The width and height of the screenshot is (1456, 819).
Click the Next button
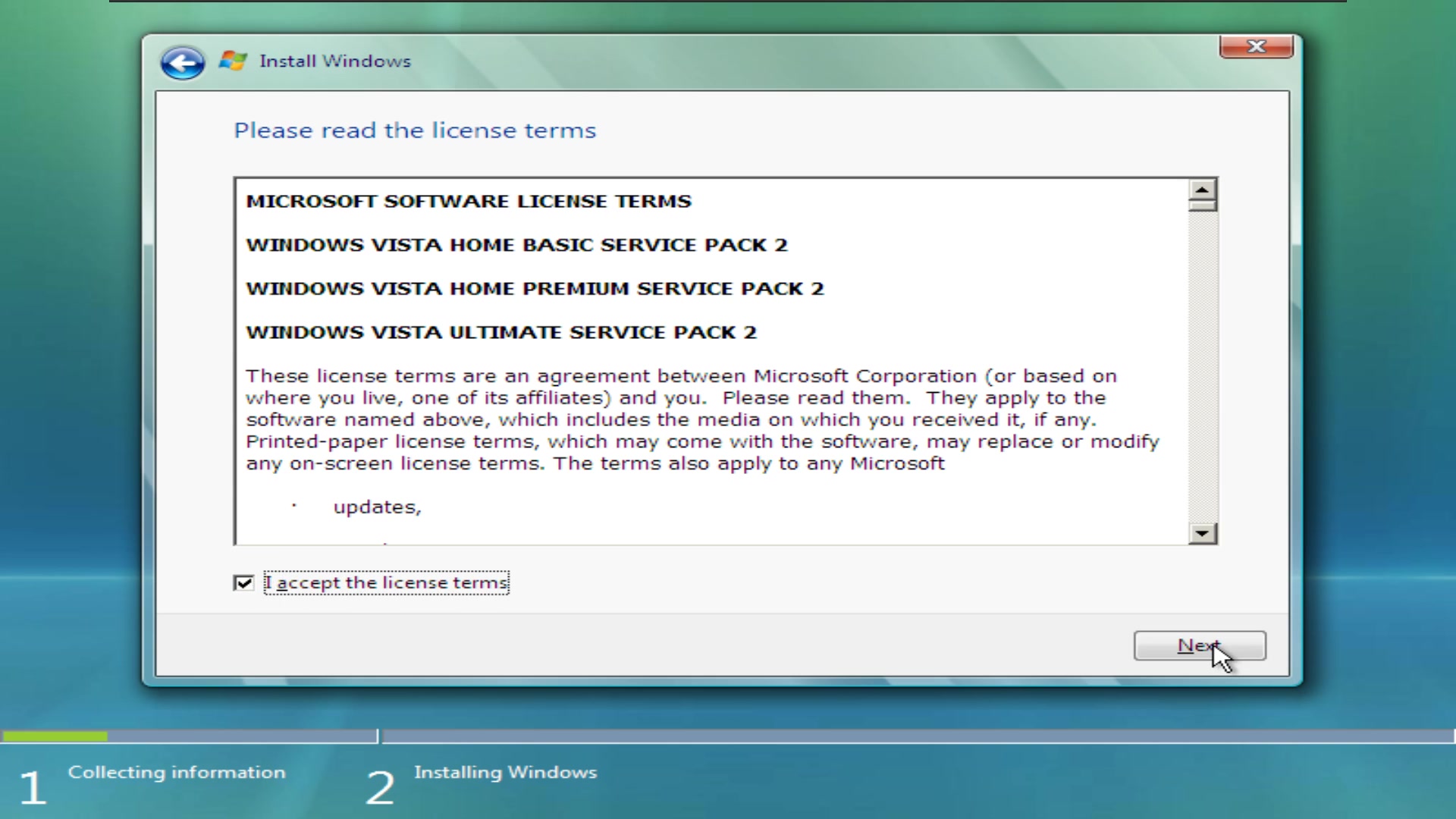1199,646
